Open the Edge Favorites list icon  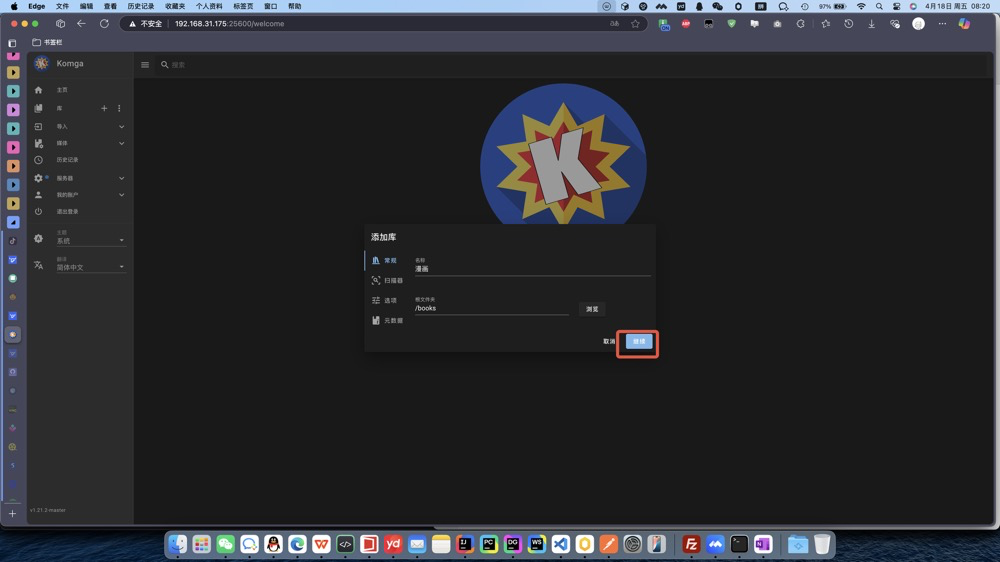tap(826, 24)
